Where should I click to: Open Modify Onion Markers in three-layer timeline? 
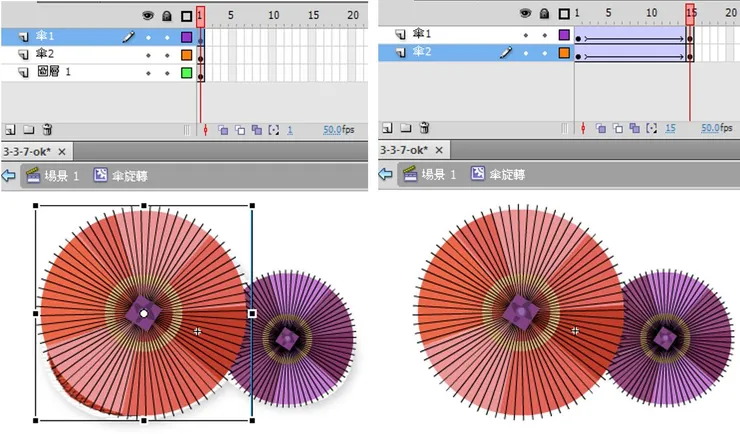(x=274, y=130)
